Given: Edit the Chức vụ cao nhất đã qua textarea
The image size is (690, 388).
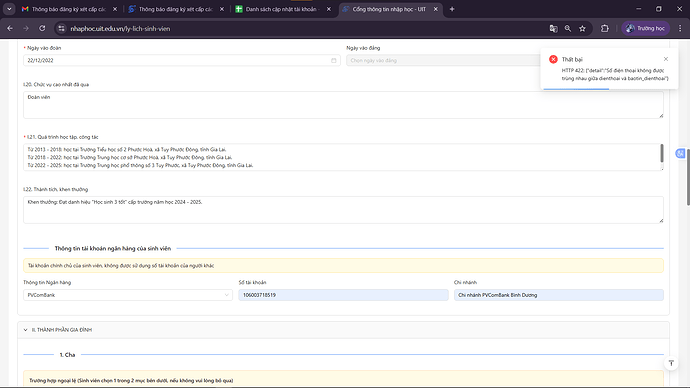Looking at the screenshot, I should pos(343,105).
